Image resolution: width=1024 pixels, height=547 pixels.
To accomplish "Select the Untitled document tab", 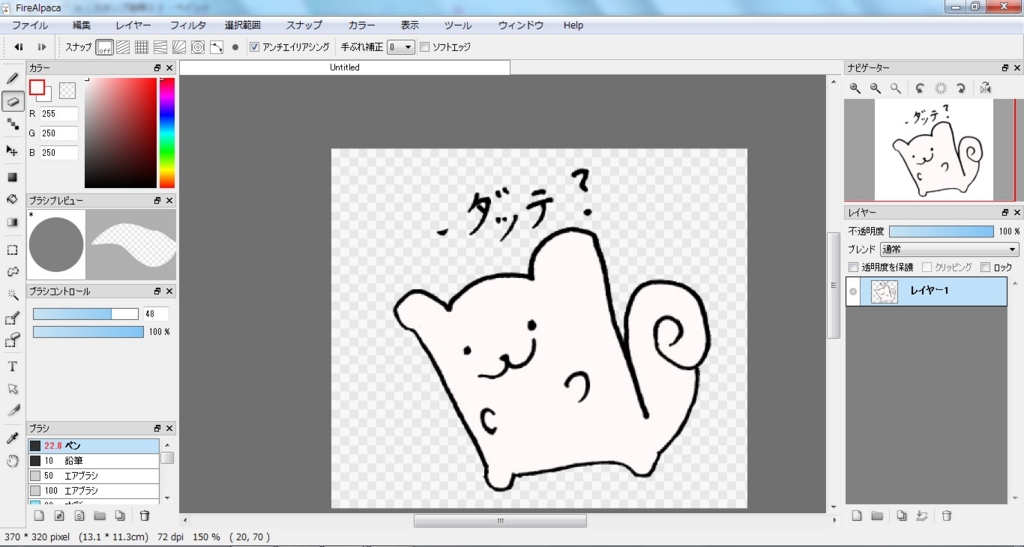I will pyautogui.click(x=345, y=67).
